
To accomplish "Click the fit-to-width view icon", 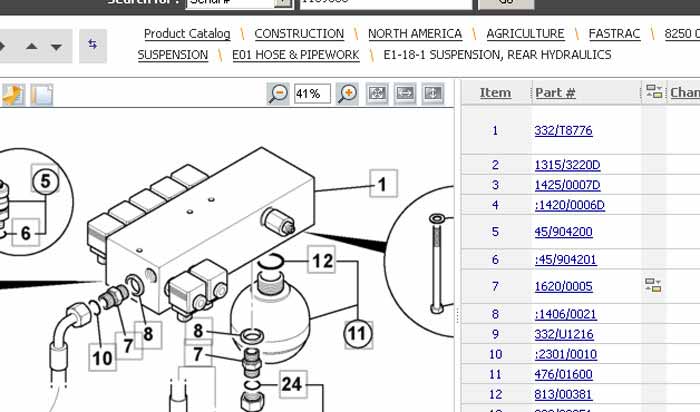I will tap(405, 94).
